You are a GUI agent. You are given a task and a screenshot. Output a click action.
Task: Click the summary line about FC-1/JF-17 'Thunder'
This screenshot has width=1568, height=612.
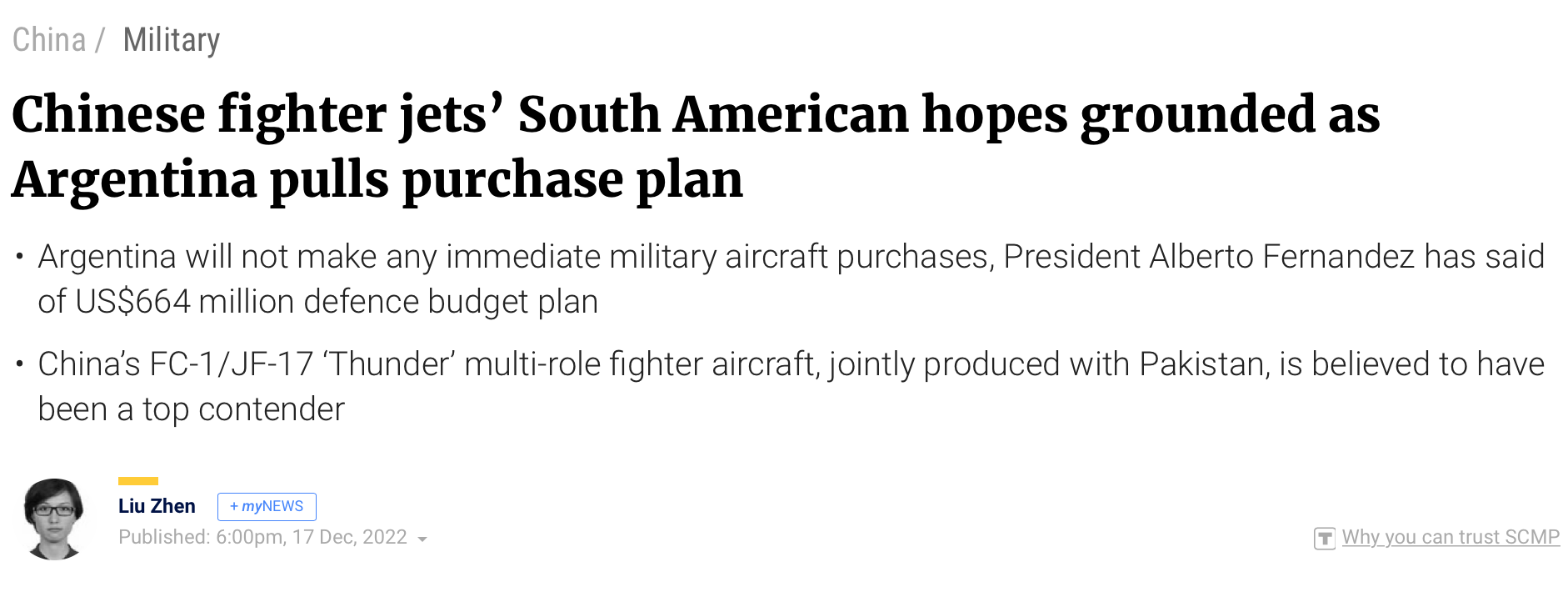tap(791, 364)
